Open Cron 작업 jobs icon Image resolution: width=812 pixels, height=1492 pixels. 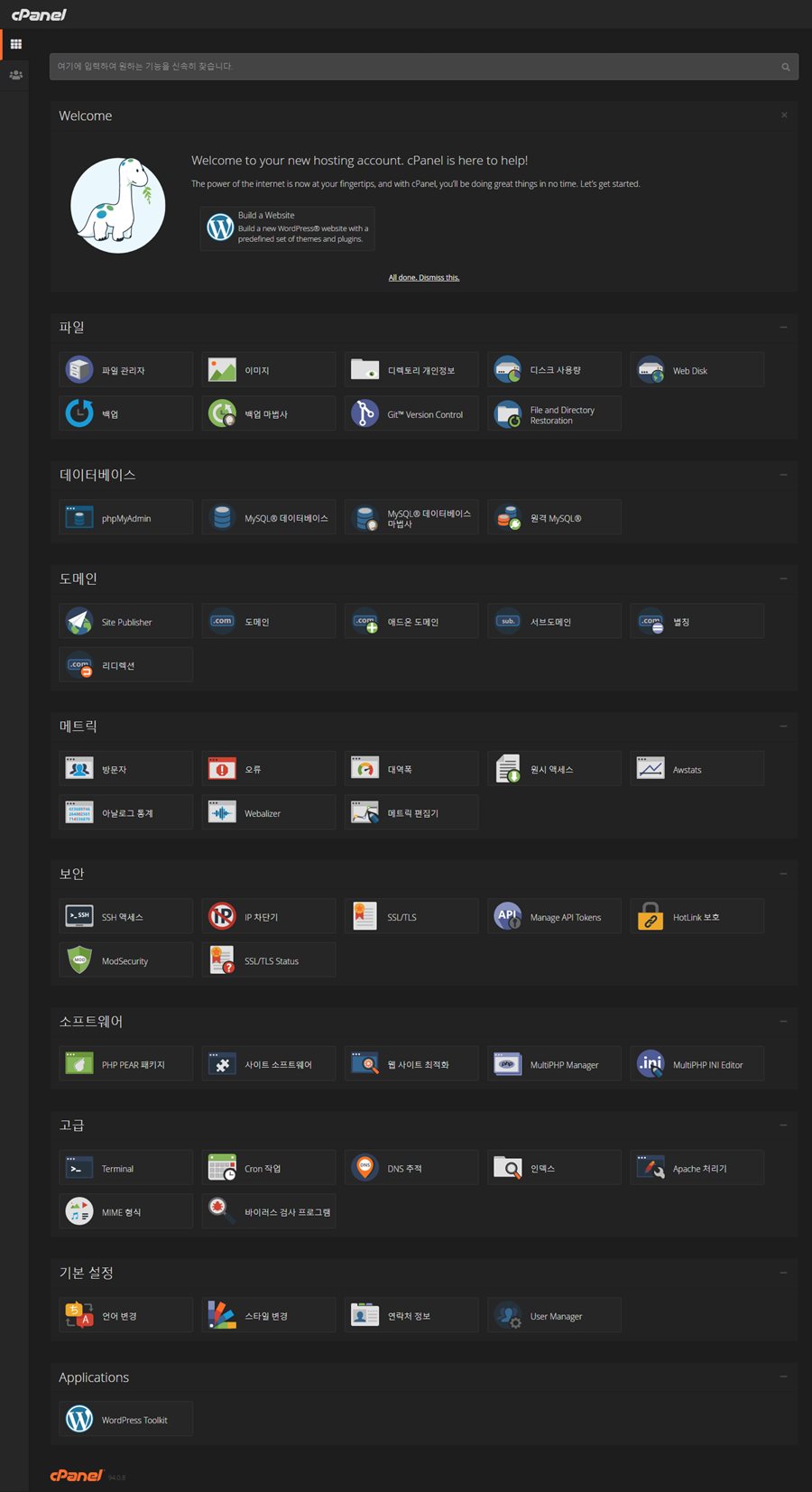point(222,1169)
